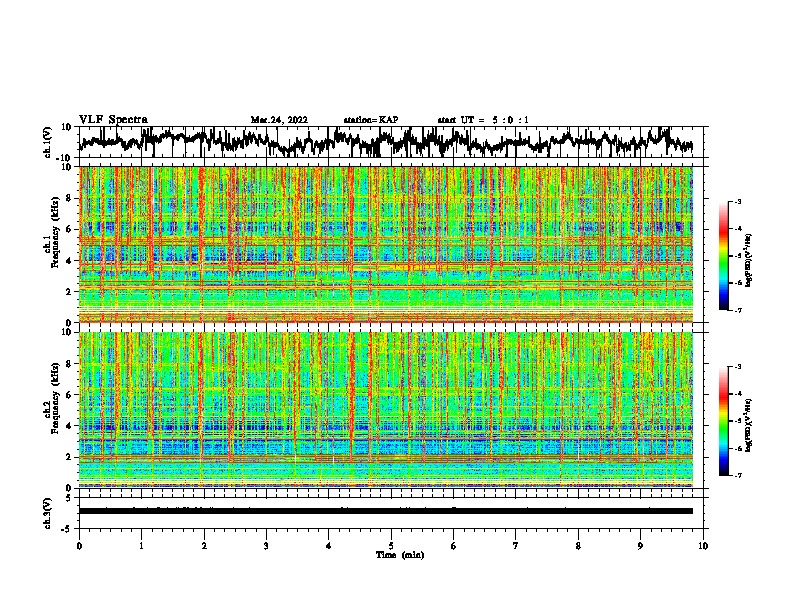Click the black ch.3 voltage band
This screenshot has height=612, width=792.
pos(386,511)
